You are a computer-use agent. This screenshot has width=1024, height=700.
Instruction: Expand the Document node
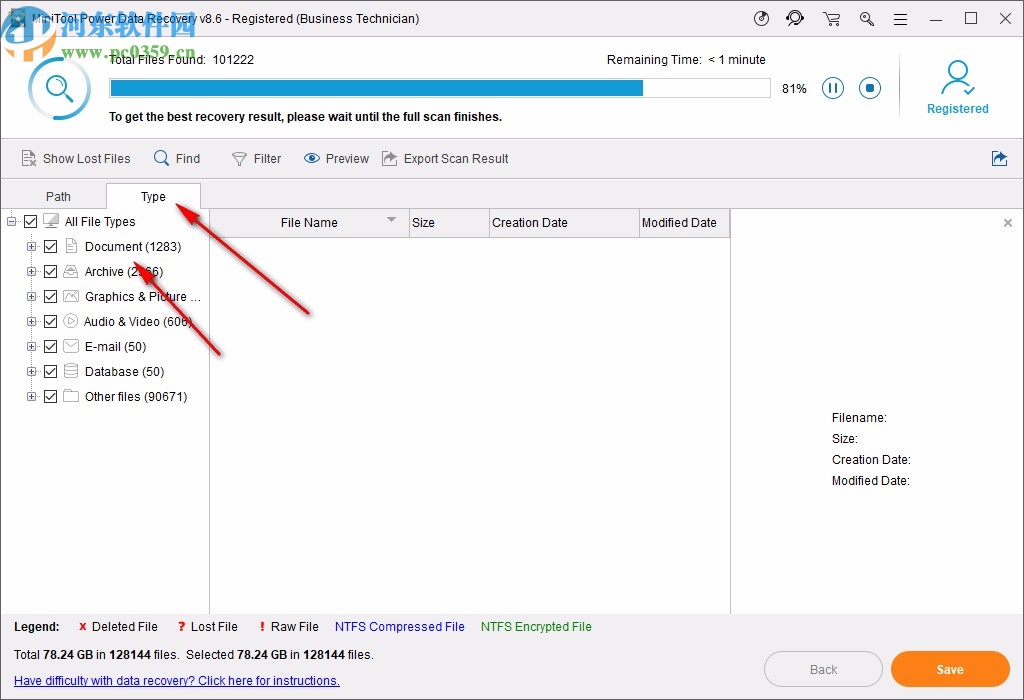[31, 246]
